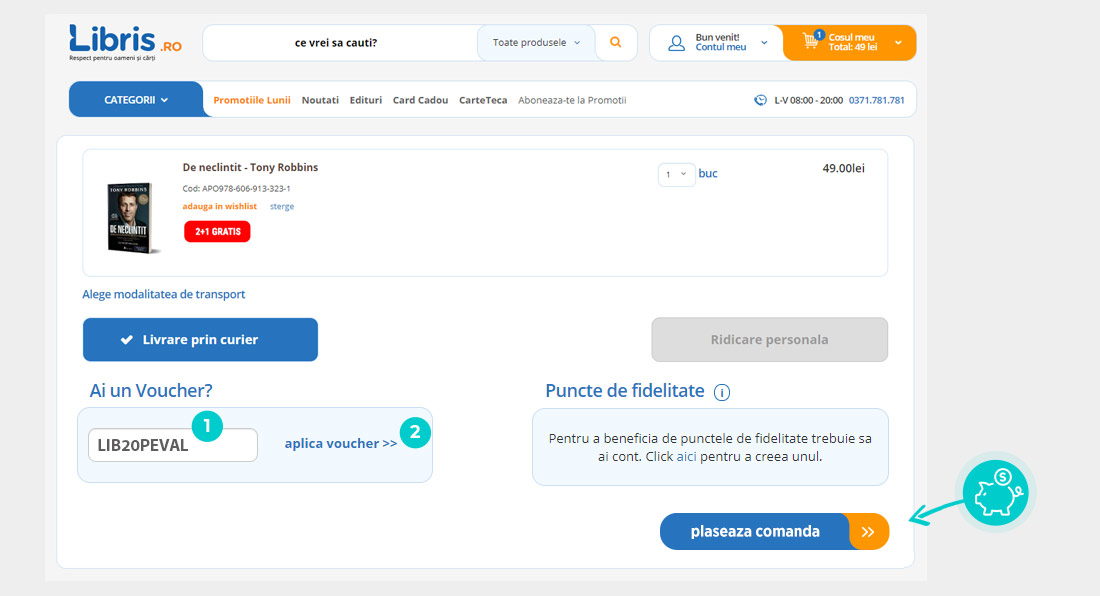Go to Promotiile Lunii
1100x596 pixels.
click(252, 100)
